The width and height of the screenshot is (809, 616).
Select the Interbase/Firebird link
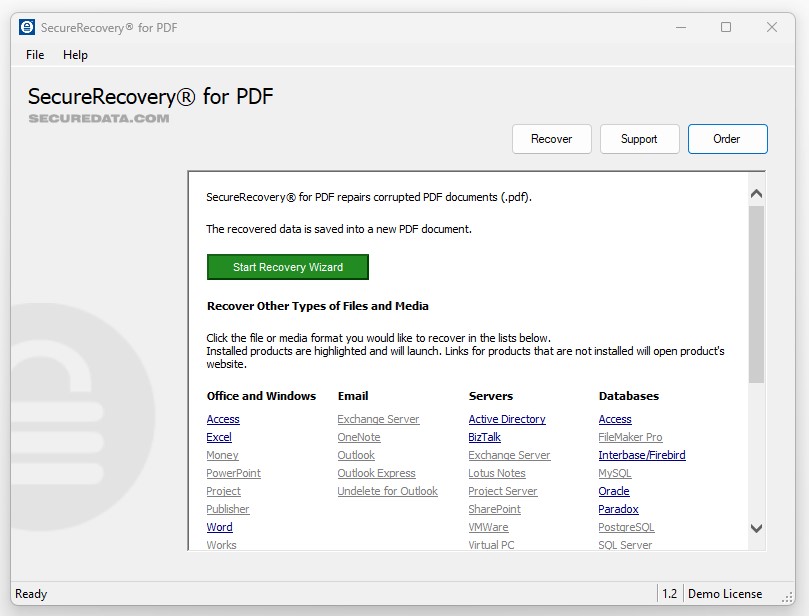pyautogui.click(x=642, y=455)
